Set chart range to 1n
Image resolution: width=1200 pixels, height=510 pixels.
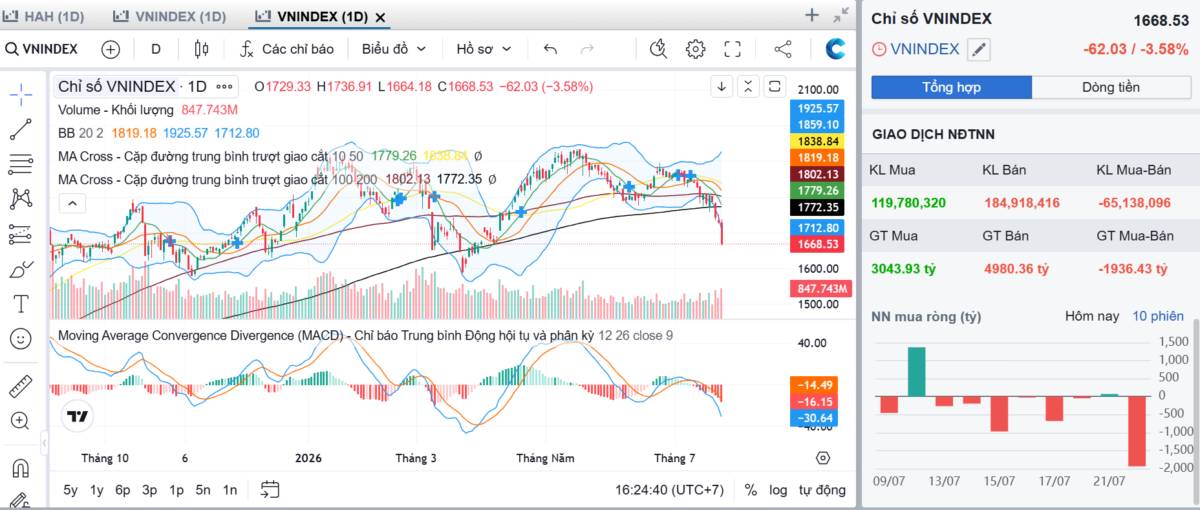(230, 490)
